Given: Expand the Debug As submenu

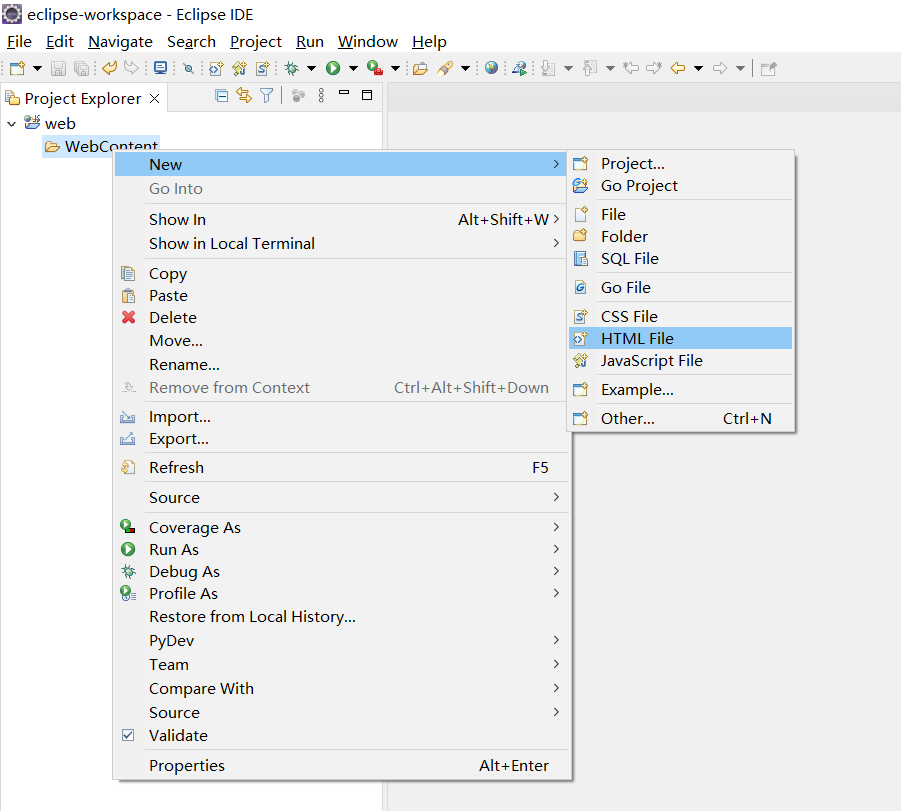Looking at the screenshot, I should [x=342, y=571].
